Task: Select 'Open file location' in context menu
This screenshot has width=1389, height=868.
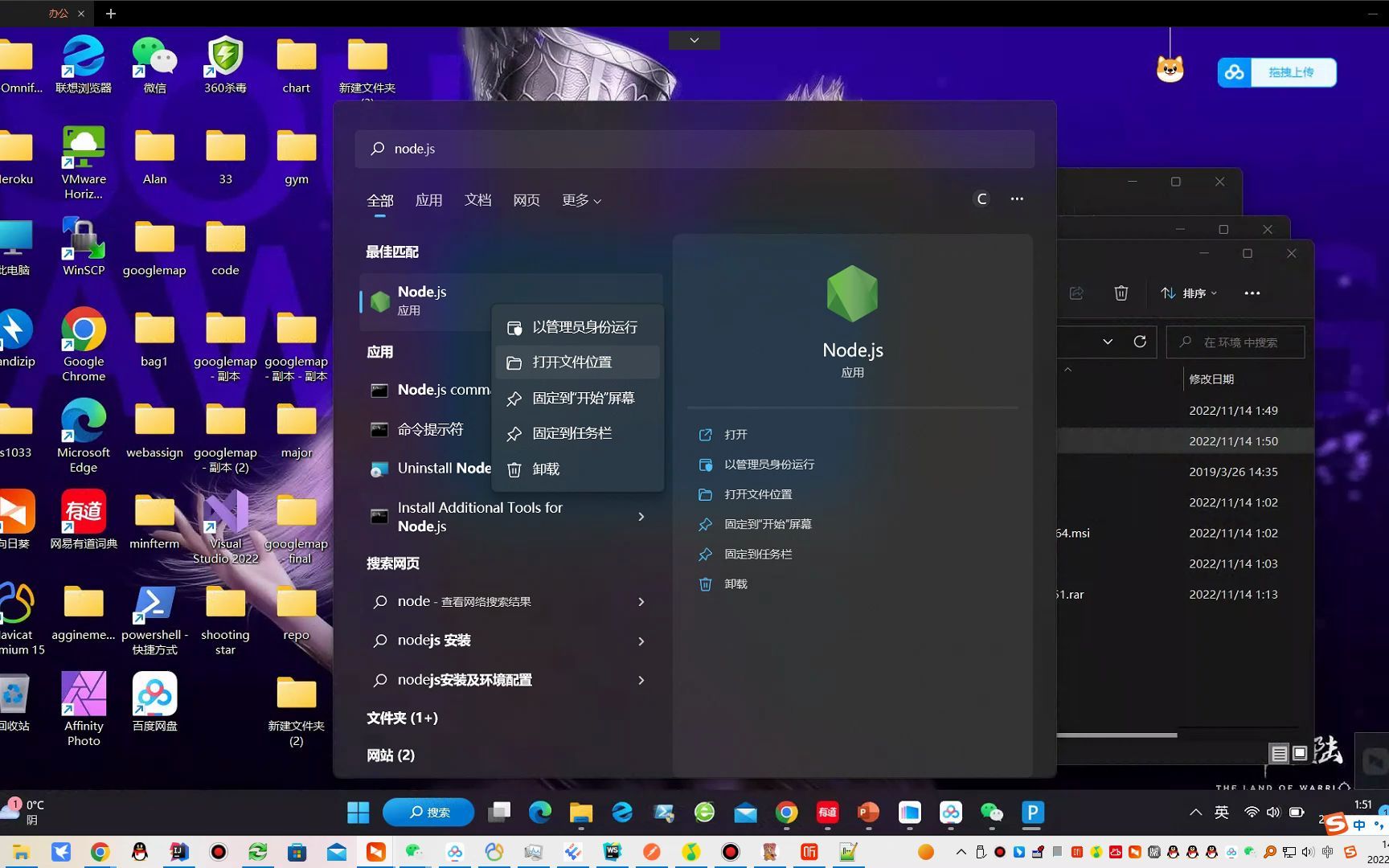Action: [x=577, y=362]
